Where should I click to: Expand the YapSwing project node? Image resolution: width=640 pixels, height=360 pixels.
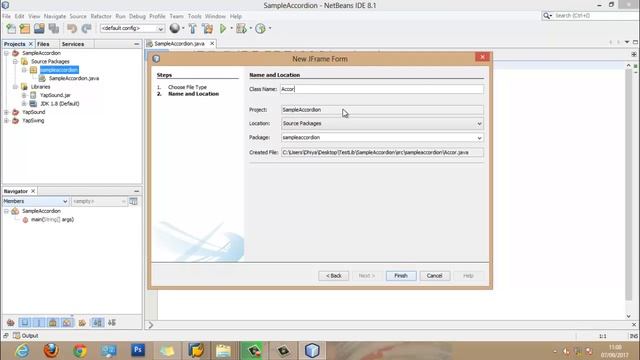[7, 121]
